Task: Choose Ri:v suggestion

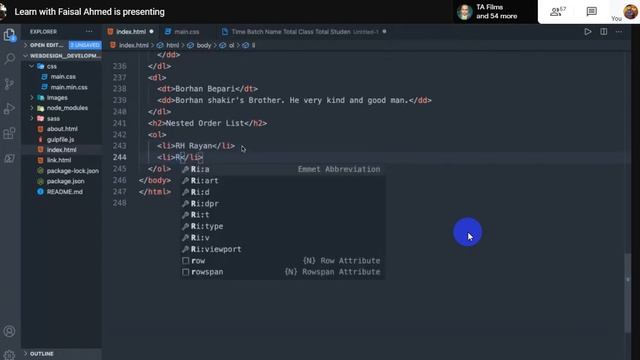Action: click(x=282, y=238)
